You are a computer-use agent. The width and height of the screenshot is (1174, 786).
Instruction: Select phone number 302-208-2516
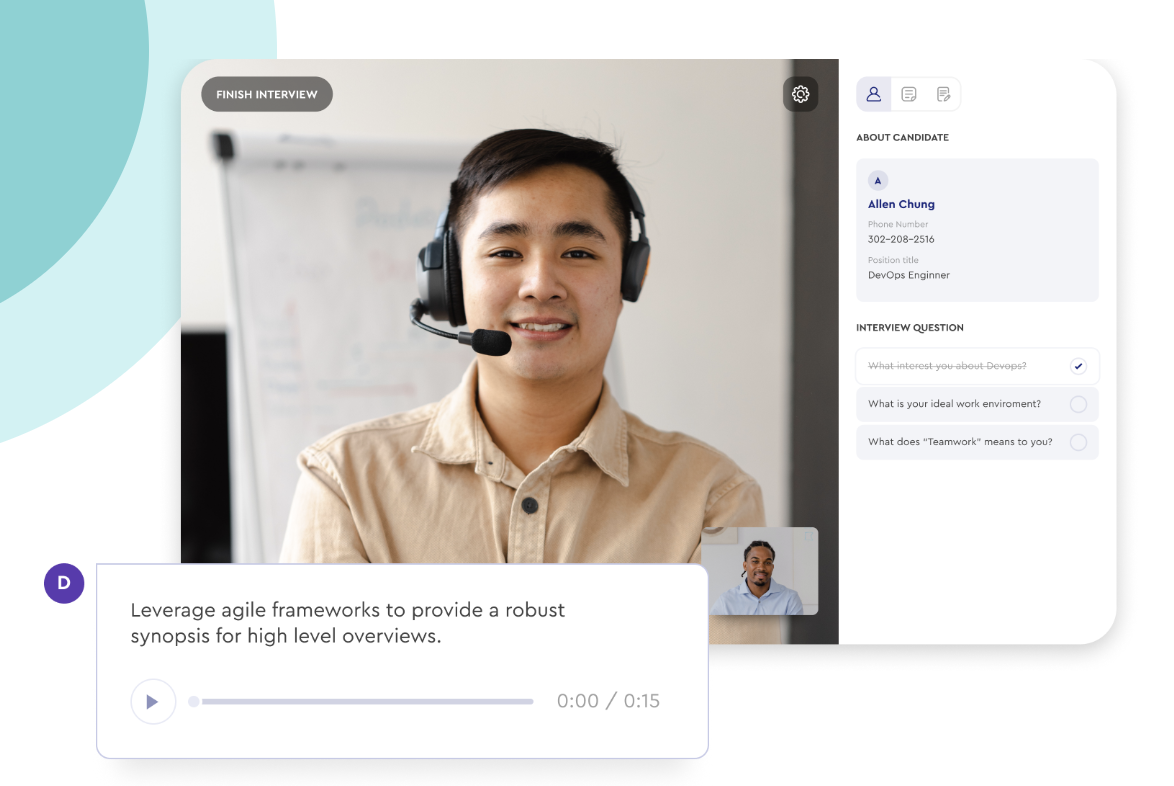point(901,240)
